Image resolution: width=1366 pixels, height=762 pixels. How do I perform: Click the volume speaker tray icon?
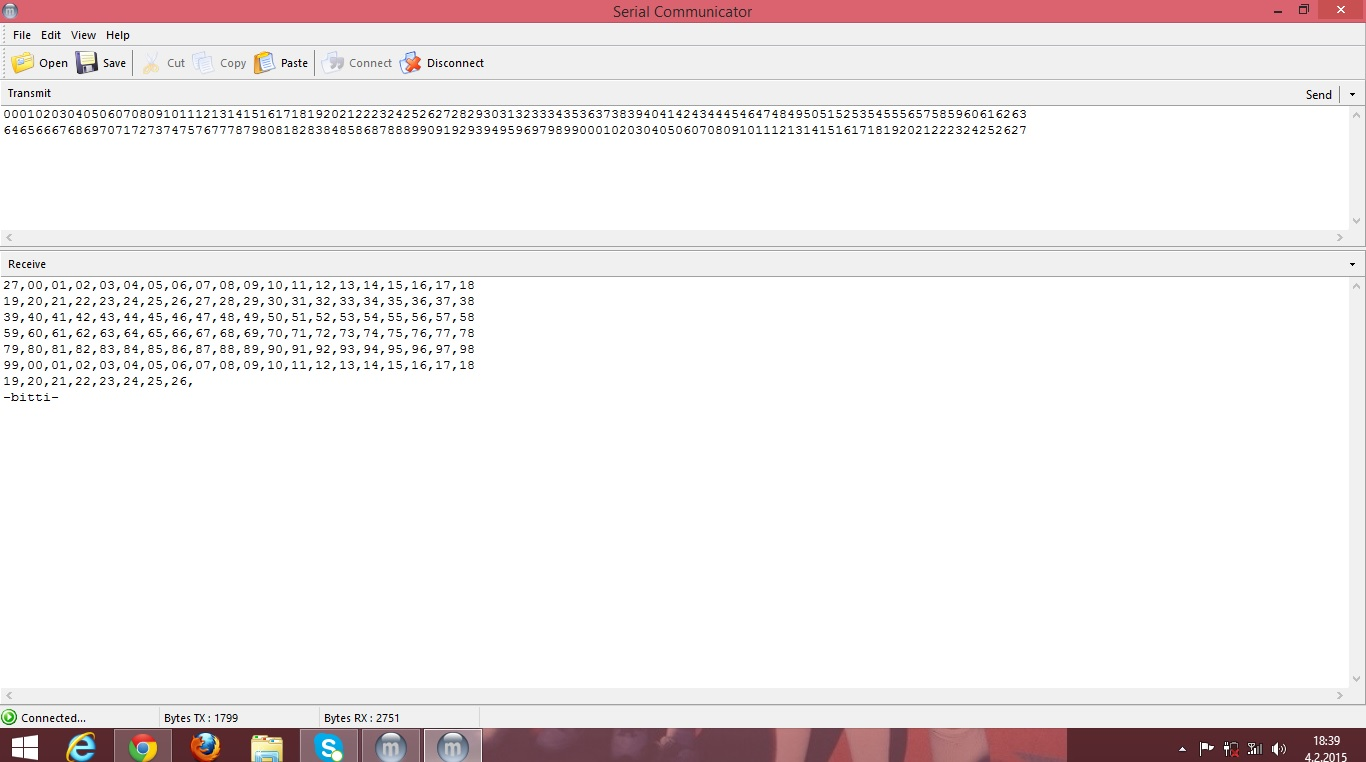[1278, 748]
